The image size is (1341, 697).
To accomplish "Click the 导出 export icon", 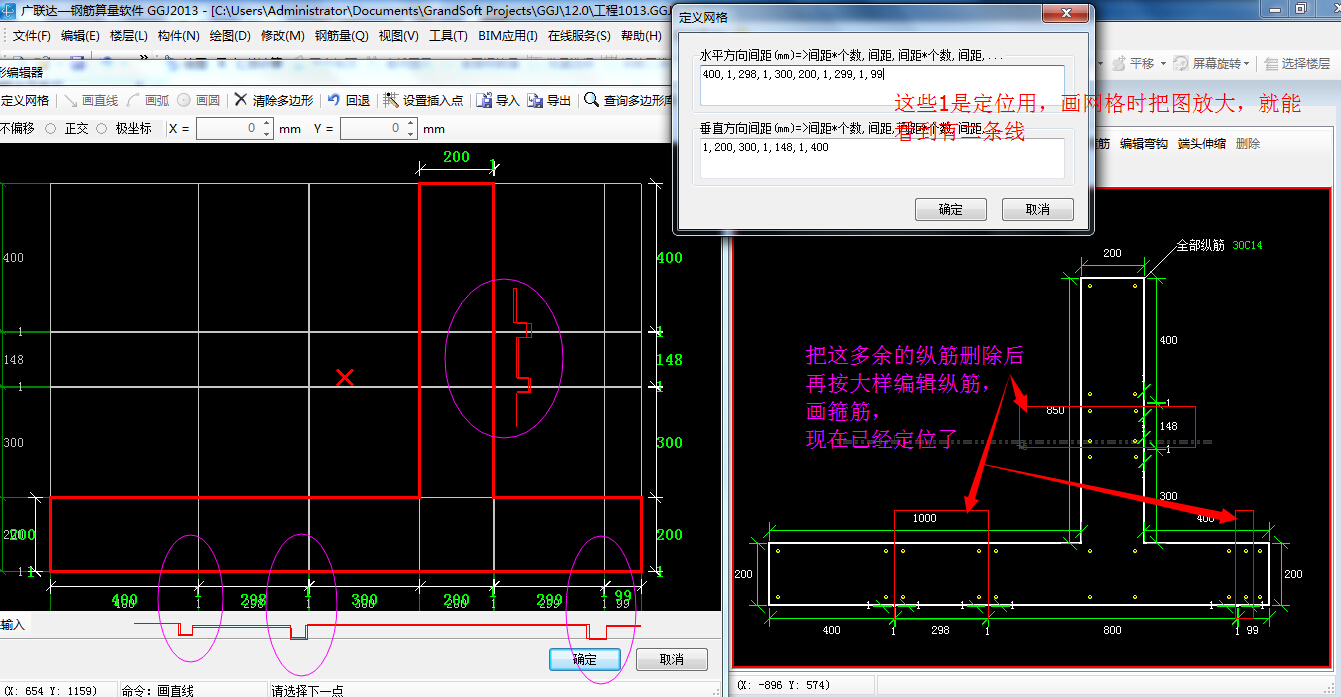I will (x=535, y=100).
